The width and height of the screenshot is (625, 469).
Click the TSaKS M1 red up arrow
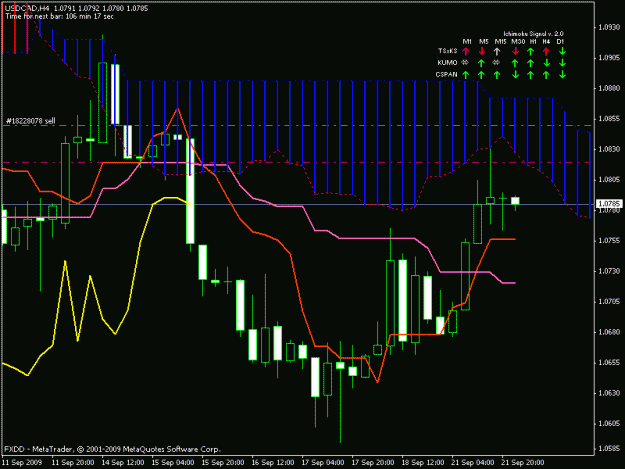[466, 51]
